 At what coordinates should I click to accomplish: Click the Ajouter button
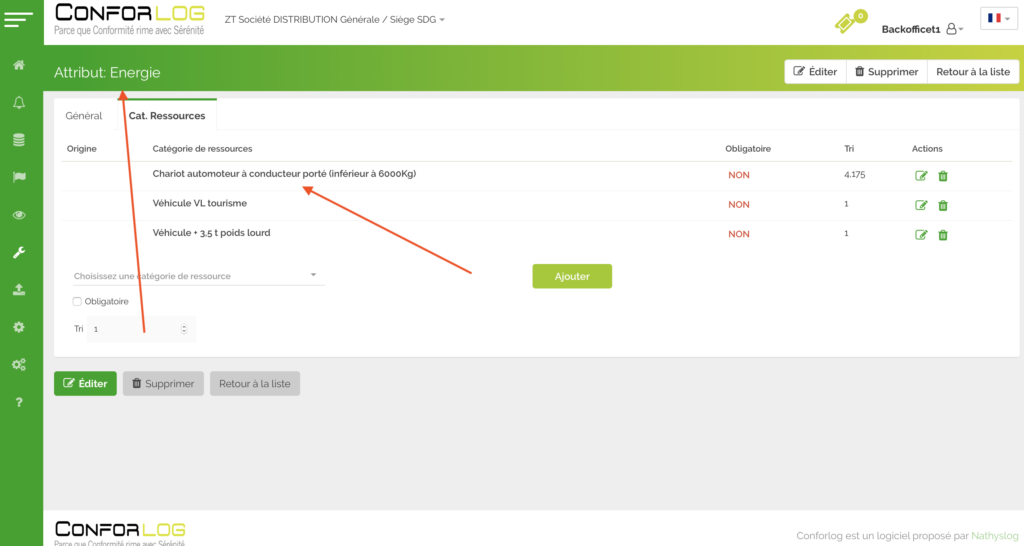click(x=571, y=276)
